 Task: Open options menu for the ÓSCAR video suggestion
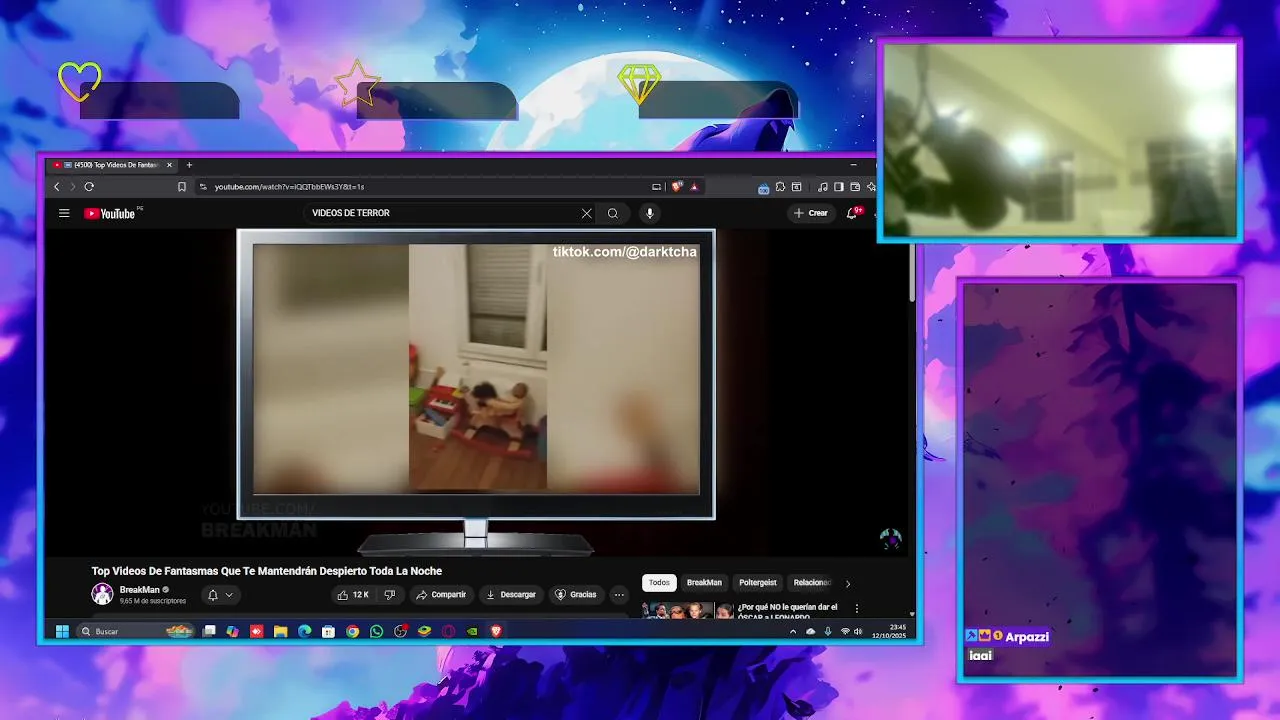click(x=856, y=608)
